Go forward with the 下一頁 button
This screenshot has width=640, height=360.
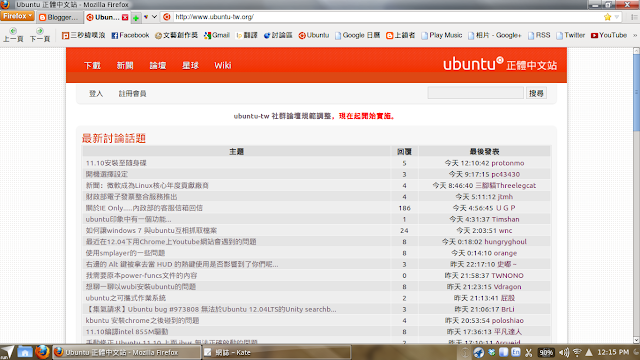click(x=40, y=35)
